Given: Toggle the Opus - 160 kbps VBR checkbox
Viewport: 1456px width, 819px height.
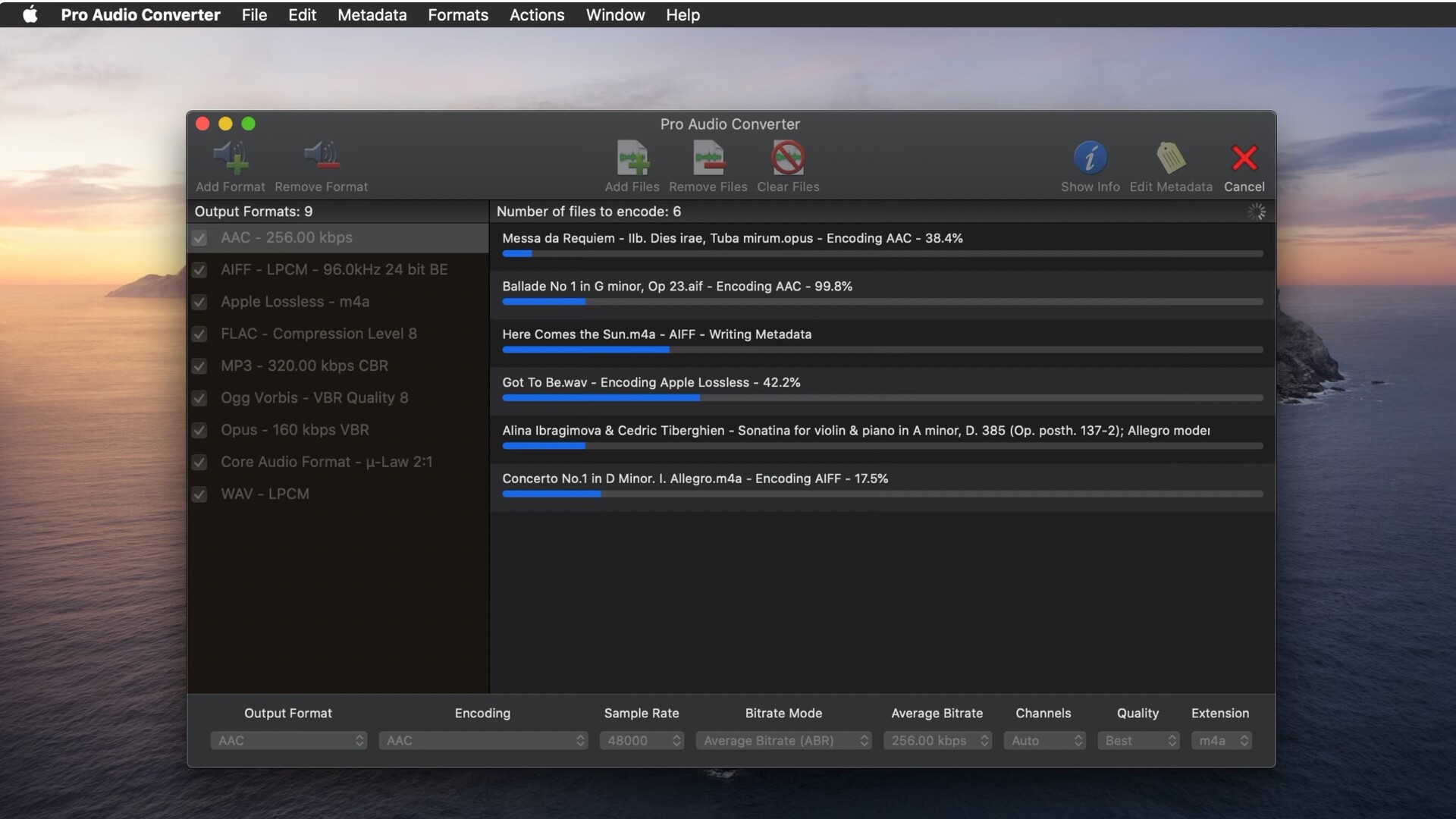Looking at the screenshot, I should pos(199,430).
